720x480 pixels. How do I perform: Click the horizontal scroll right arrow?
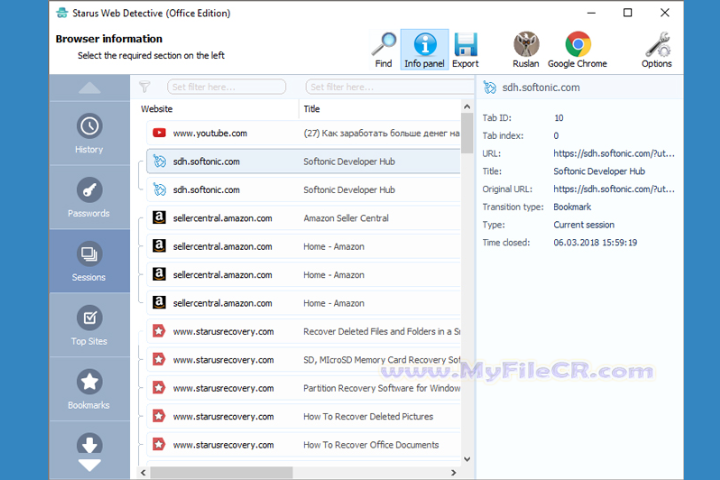[x=454, y=472]
